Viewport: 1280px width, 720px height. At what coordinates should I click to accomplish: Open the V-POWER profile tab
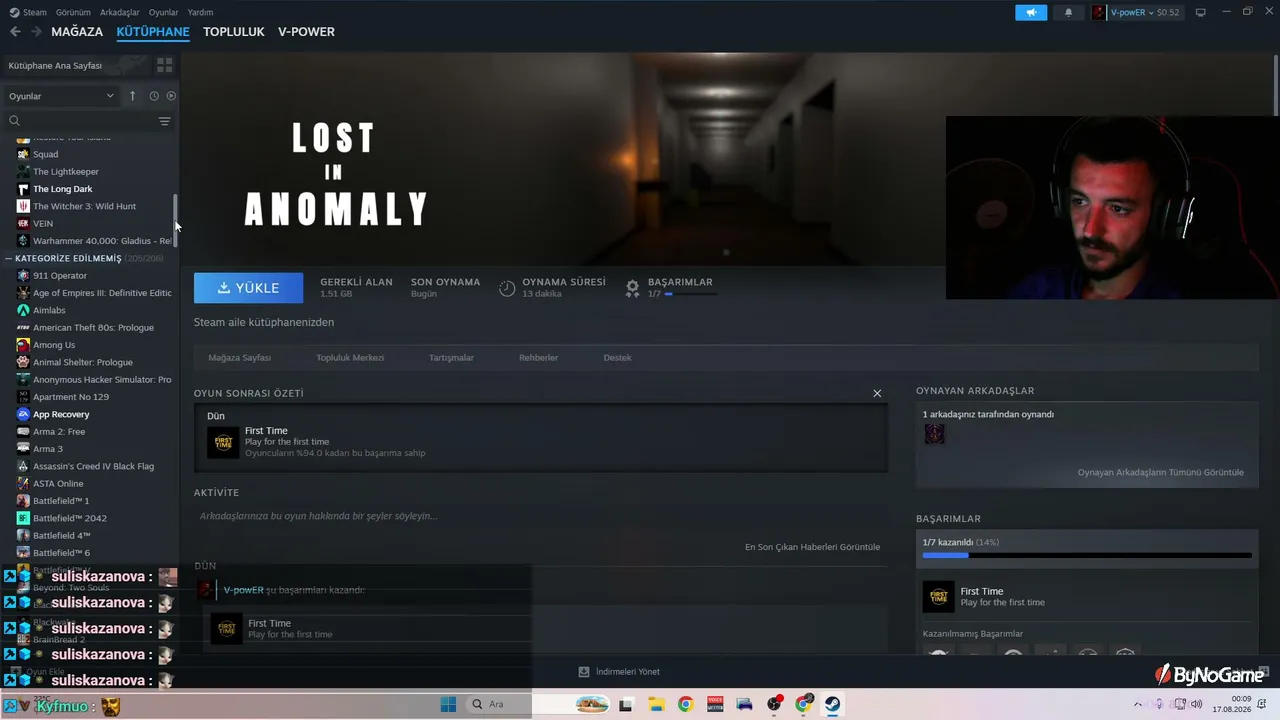coord(306,32)
